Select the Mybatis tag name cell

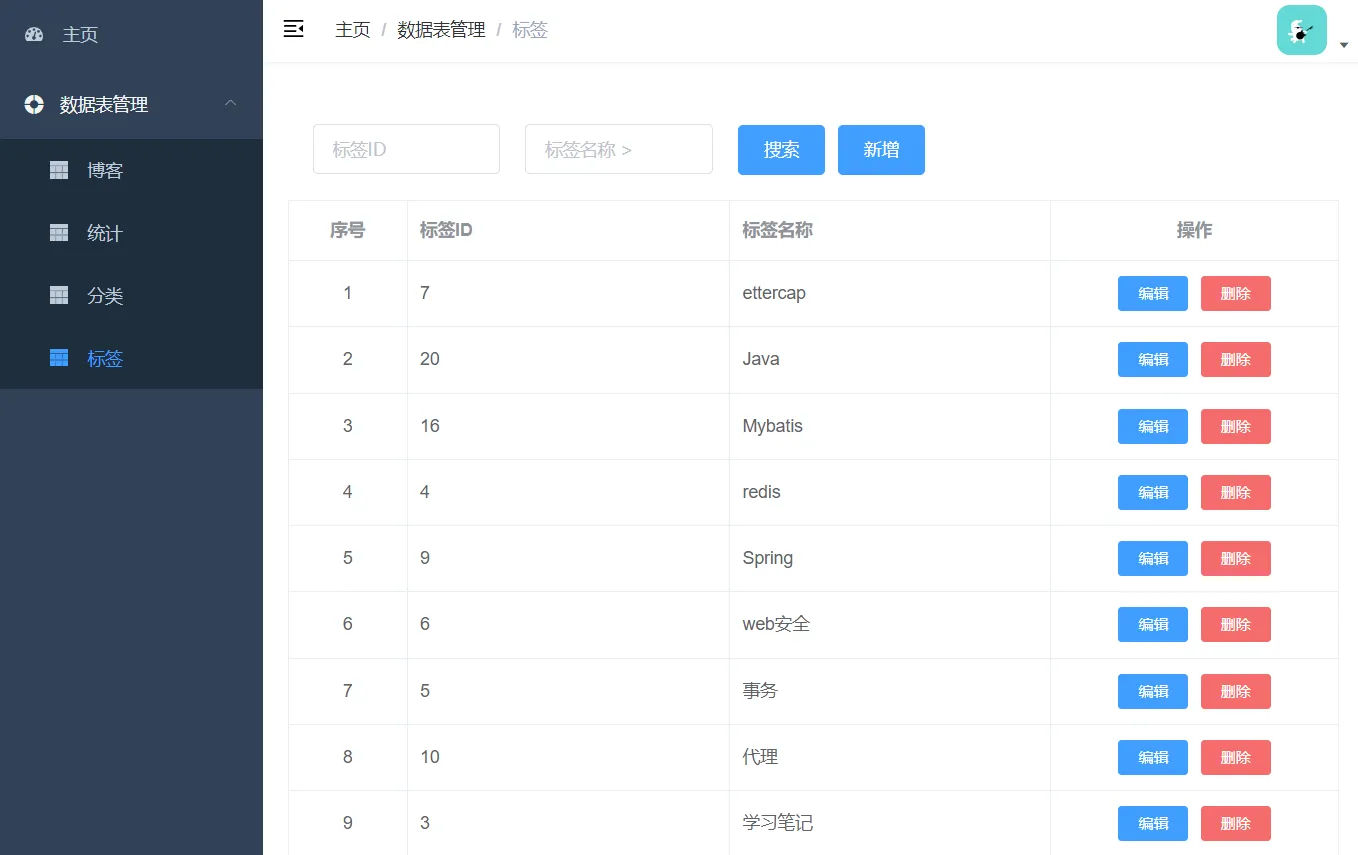click(890, 426)
